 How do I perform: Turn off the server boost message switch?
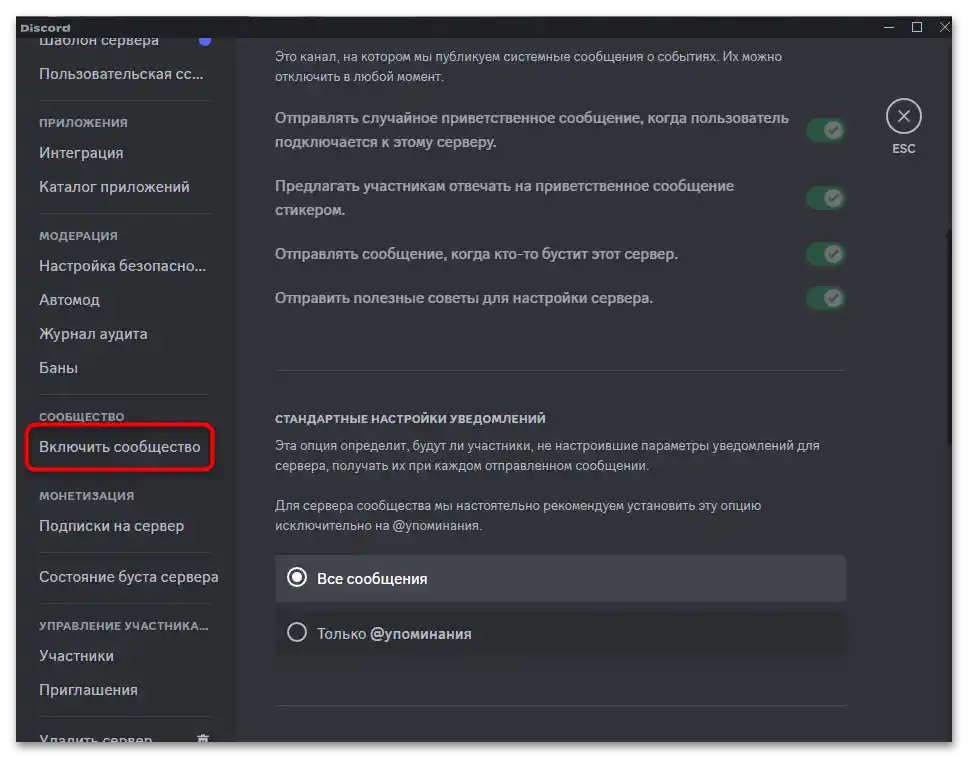pyautogui.click(x=826, y=254)
